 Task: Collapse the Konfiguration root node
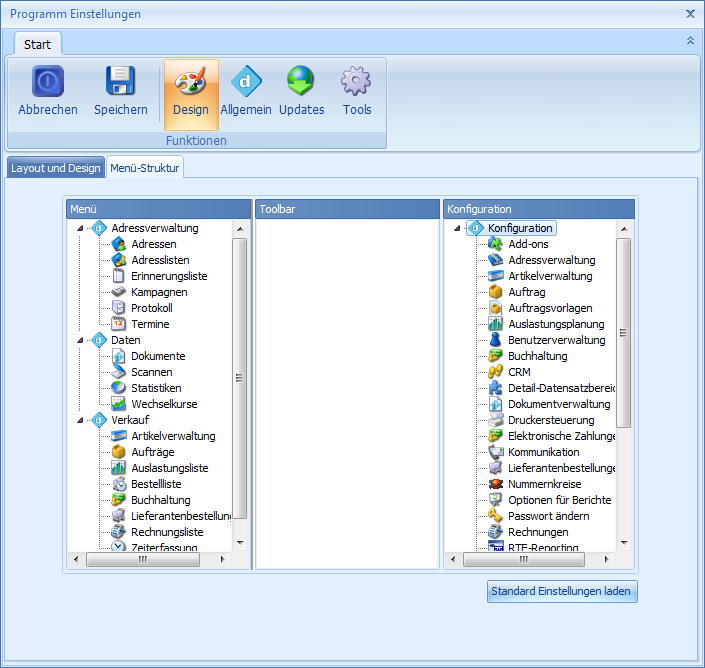pyautogui.click(x=456, y=228)
